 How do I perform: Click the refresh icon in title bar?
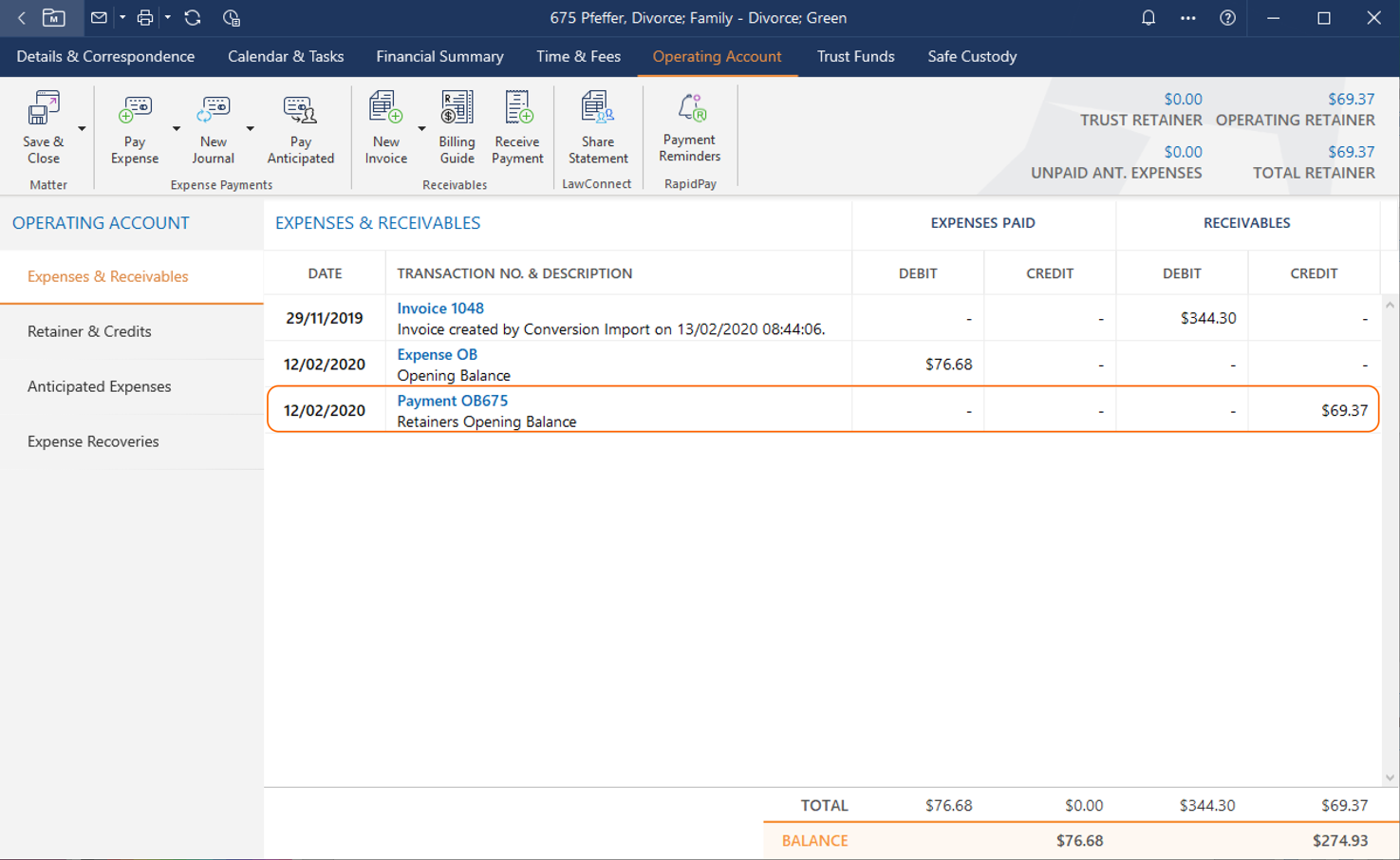point(193,18)
